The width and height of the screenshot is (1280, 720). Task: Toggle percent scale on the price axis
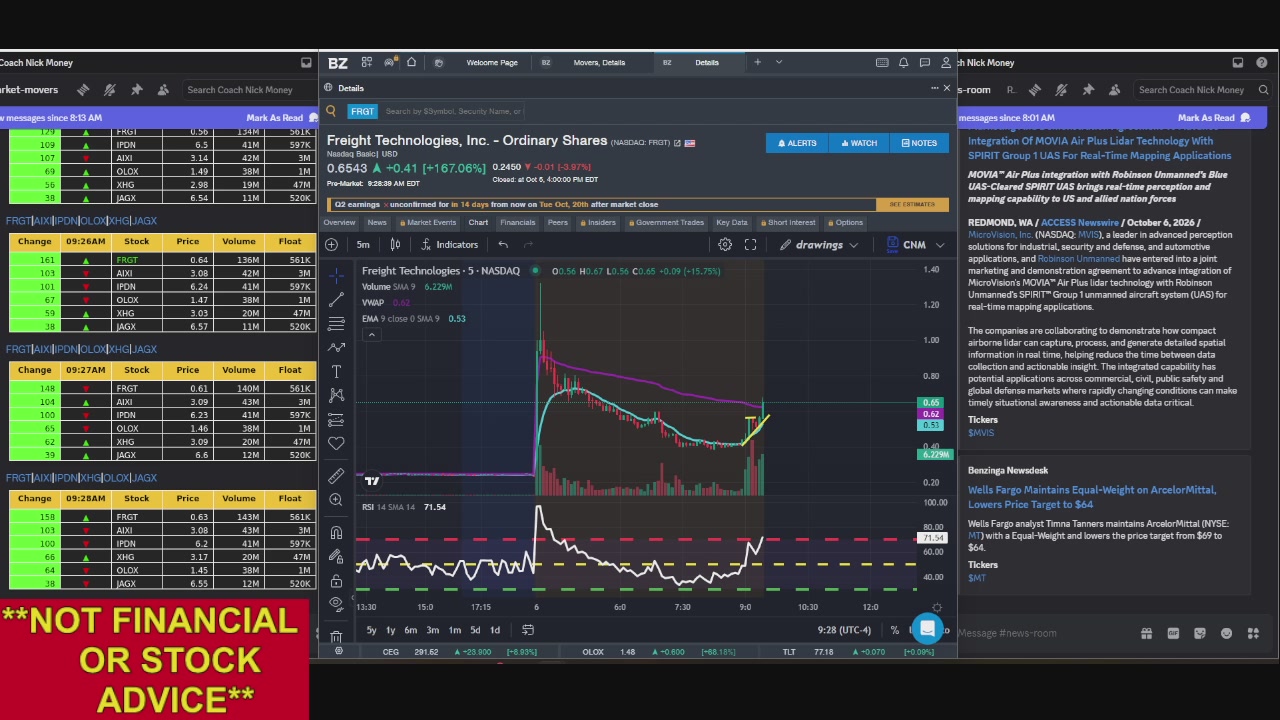895,630
